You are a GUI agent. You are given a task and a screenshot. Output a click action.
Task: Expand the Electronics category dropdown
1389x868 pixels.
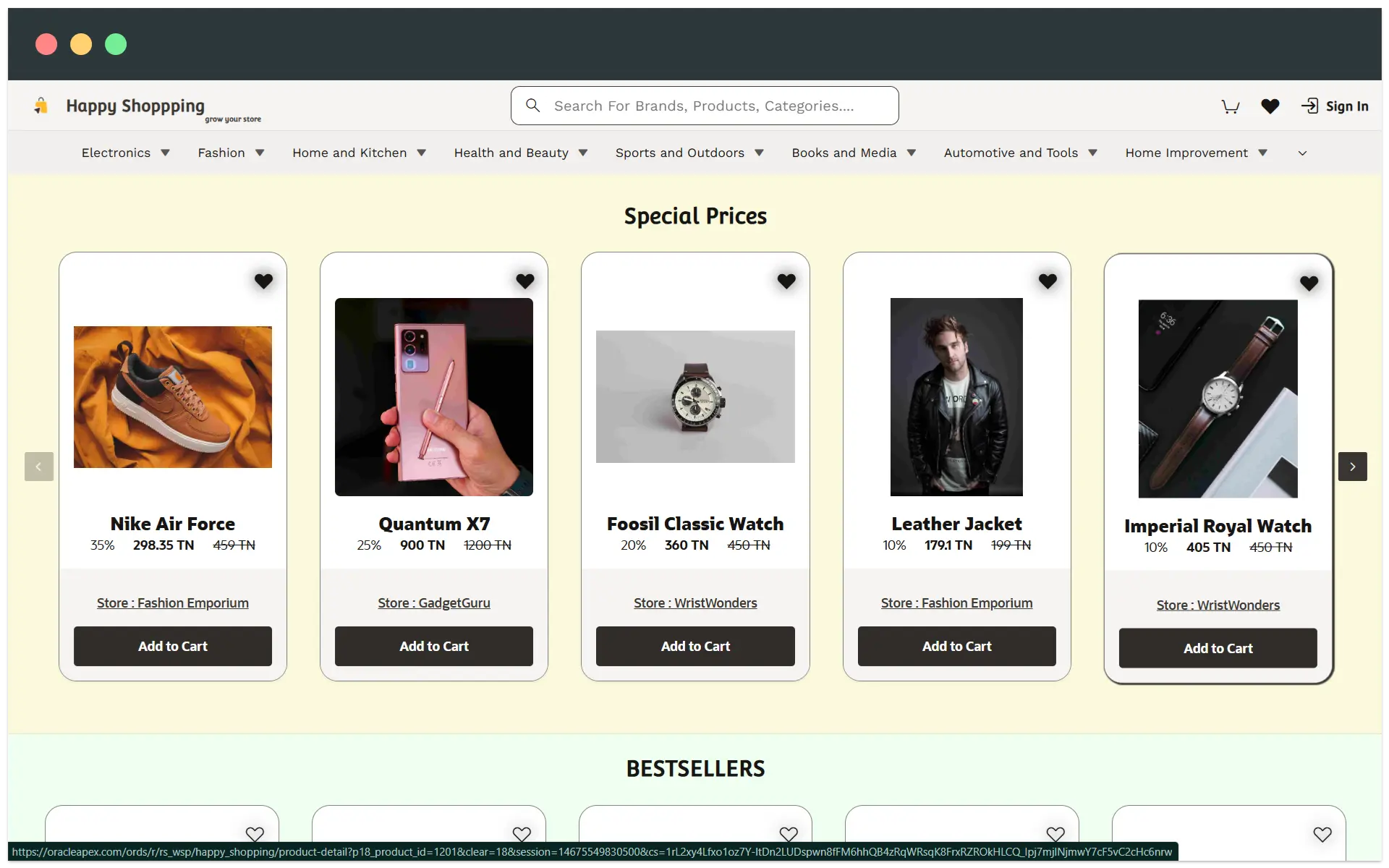tap(165, 153)
